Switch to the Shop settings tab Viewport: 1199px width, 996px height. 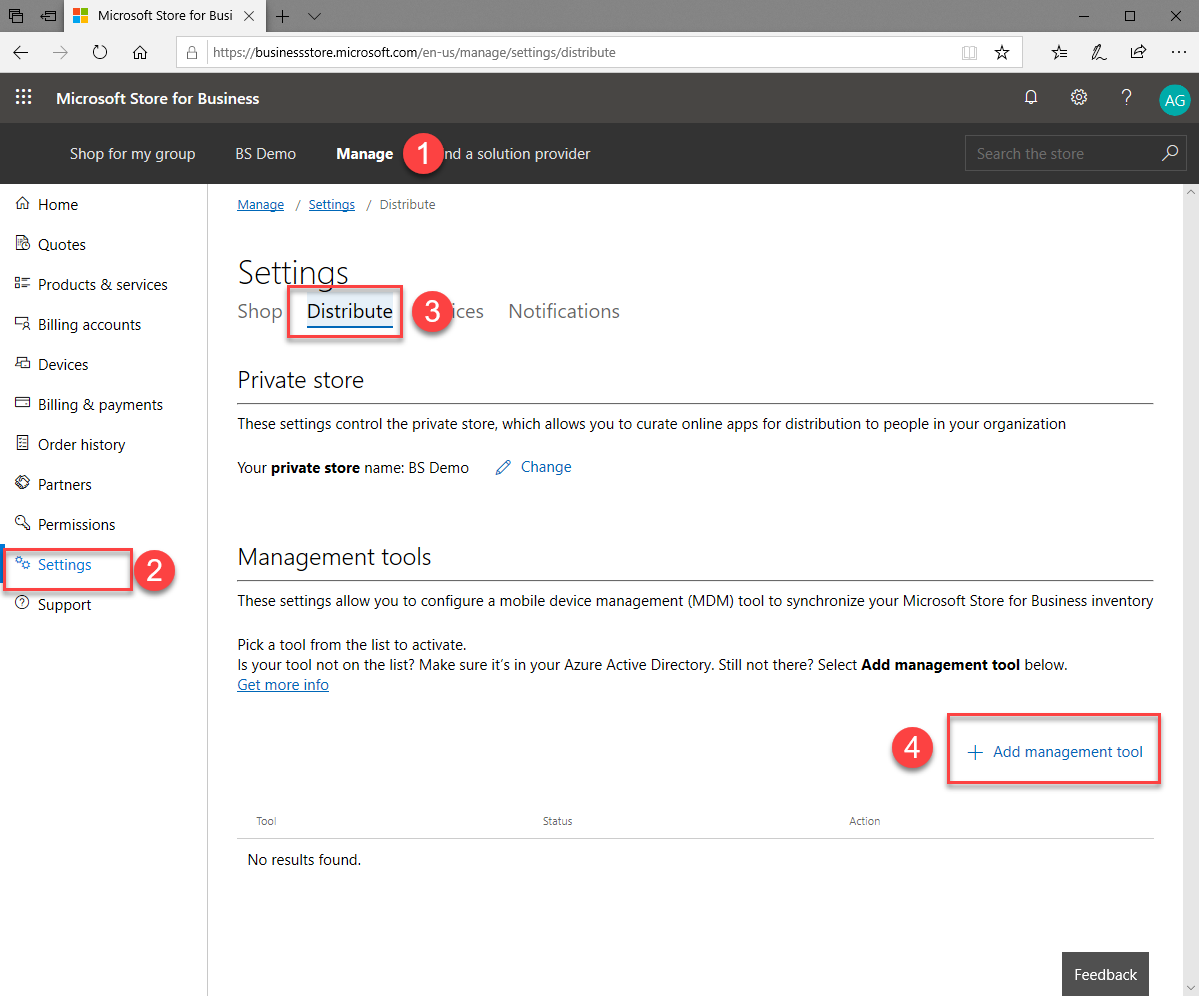pos(260,311)
